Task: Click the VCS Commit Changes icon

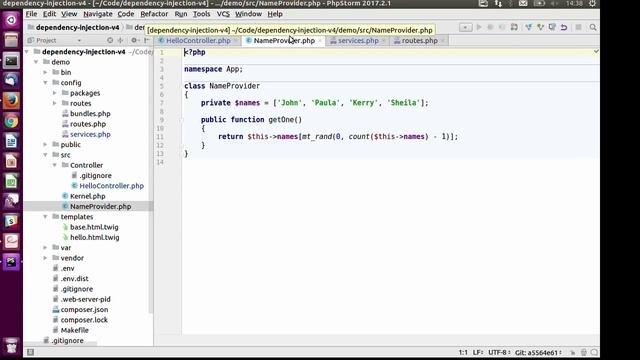Action: pyautogui.click(x=540, y=27)
